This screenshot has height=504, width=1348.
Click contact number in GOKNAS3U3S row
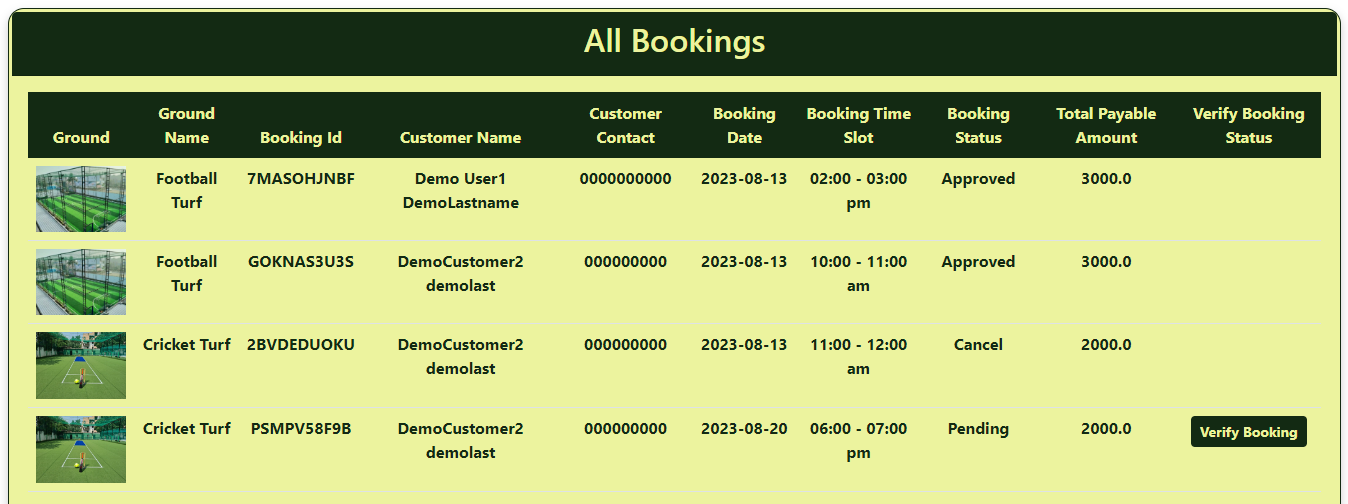[x=625, y=262]
